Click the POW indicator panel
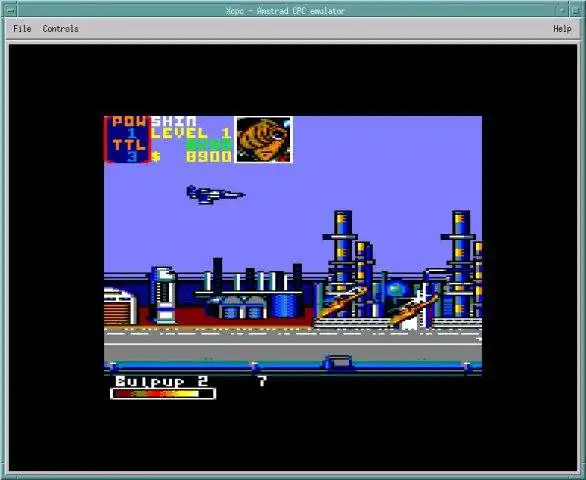 click(x=127, y=139)
